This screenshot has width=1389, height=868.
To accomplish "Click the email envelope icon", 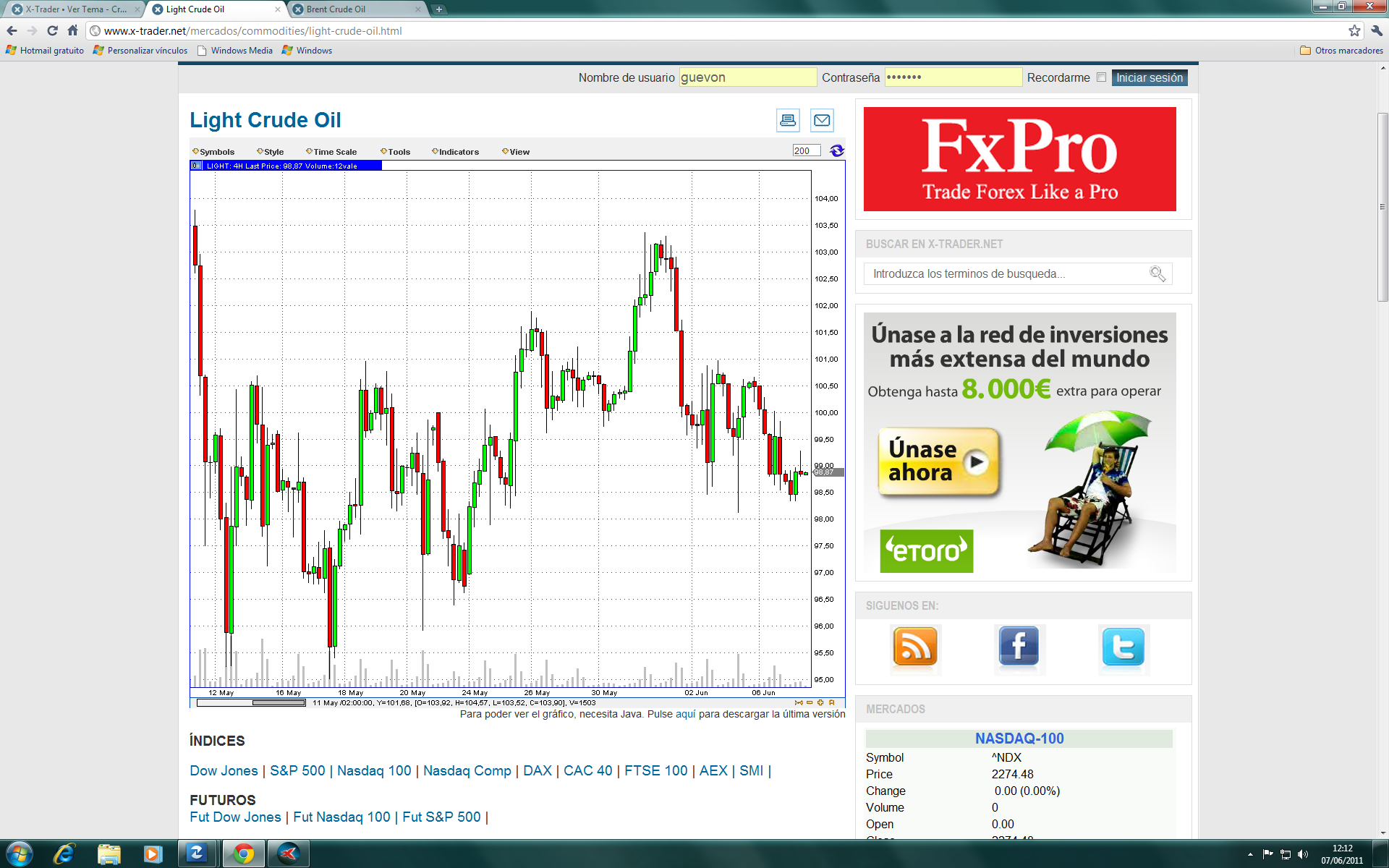I will pyautogui.click(x=822, y=120).
